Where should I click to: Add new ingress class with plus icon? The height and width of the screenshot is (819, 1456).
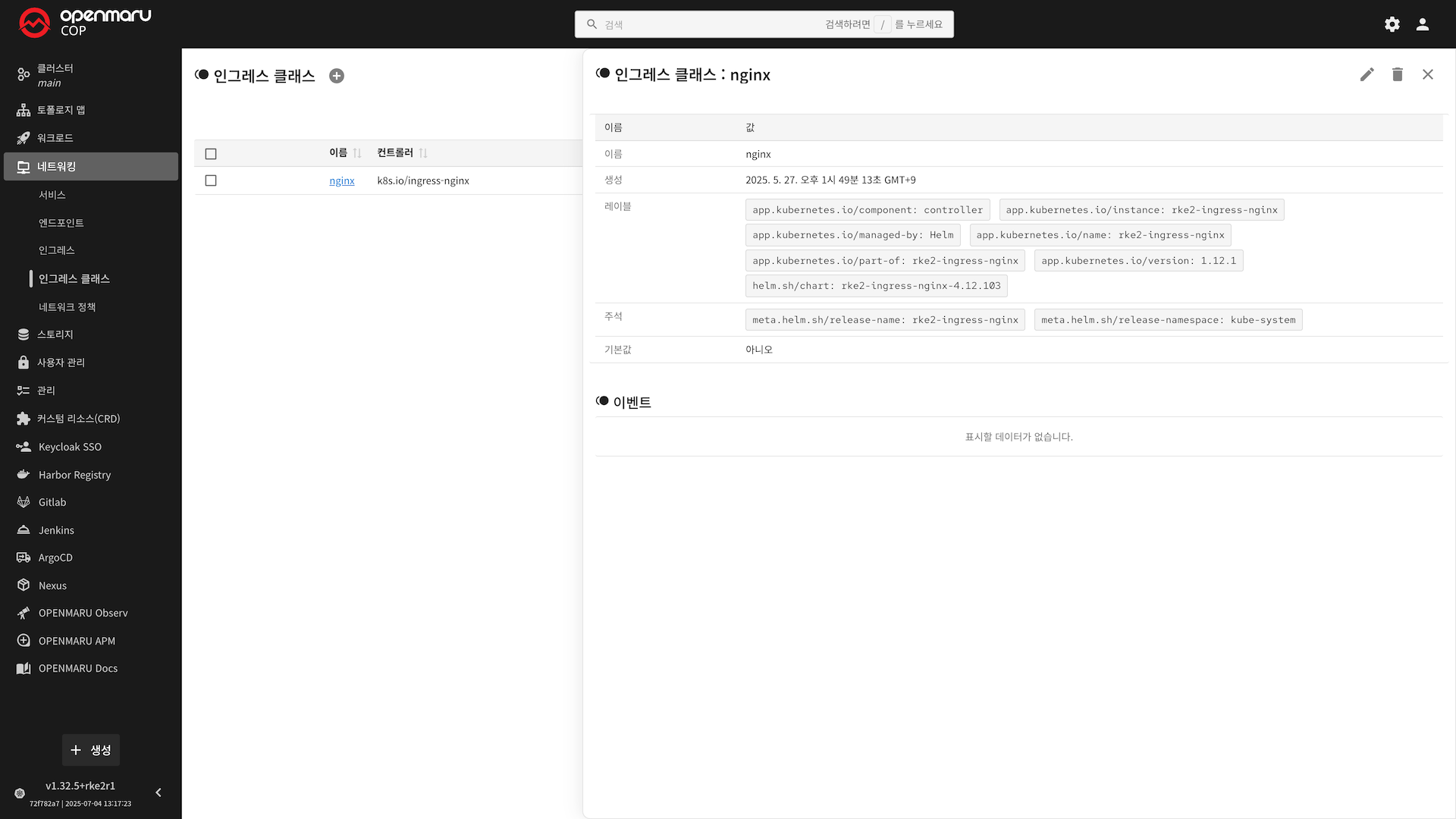pos(337,76)
